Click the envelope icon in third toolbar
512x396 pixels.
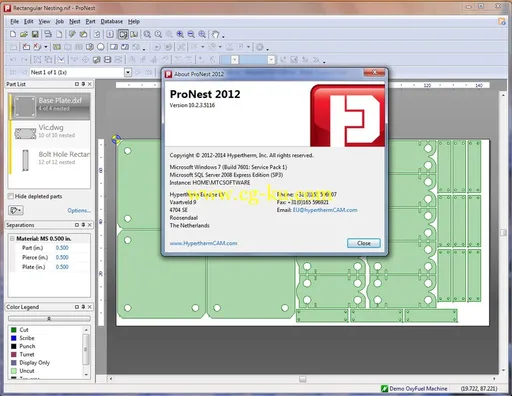[x=61, y=60]
